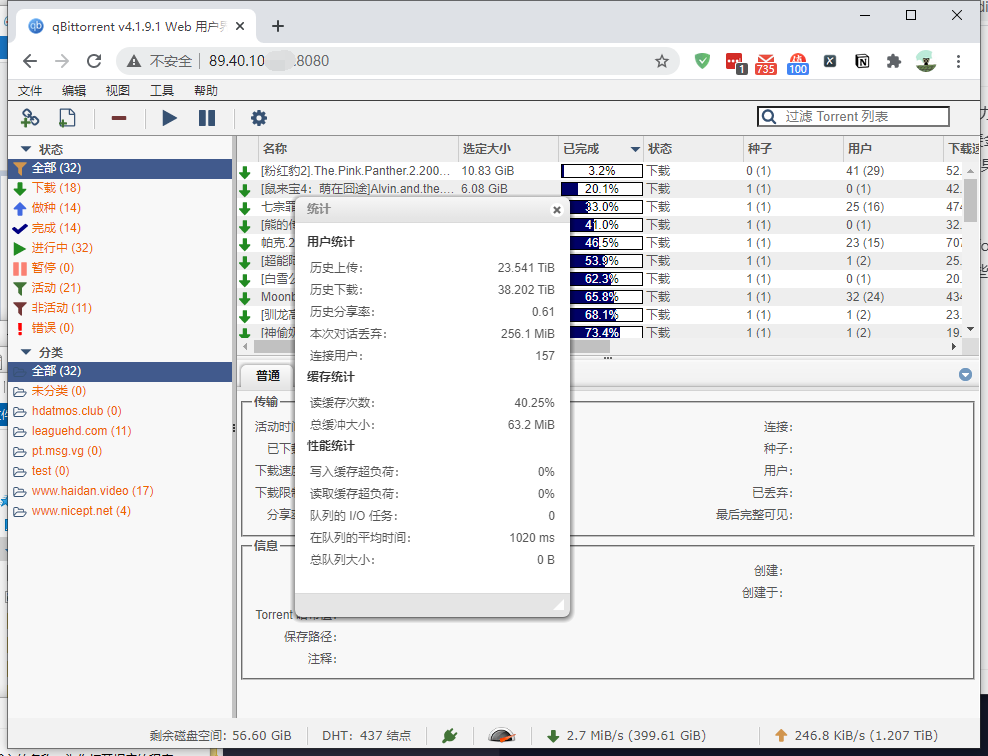Sort by 名称 column header
The height and width of the screenshot is (756, 988).
[x=359, y=149]
